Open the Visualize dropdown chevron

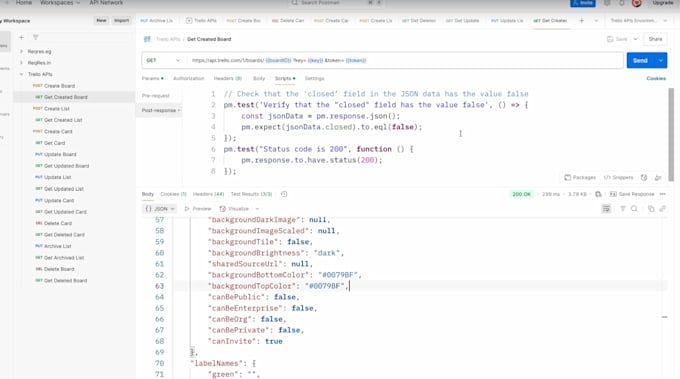click(x=257, y=209)
